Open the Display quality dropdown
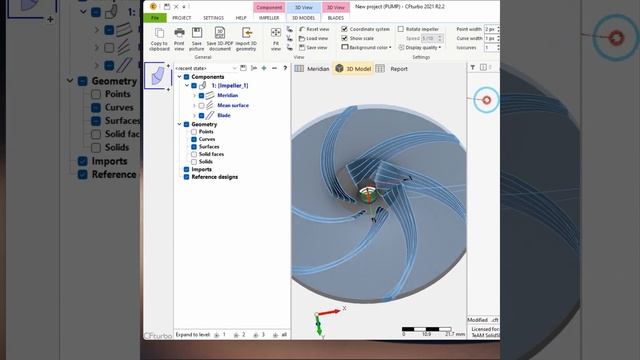640x360 pixels. pos(420,47)
